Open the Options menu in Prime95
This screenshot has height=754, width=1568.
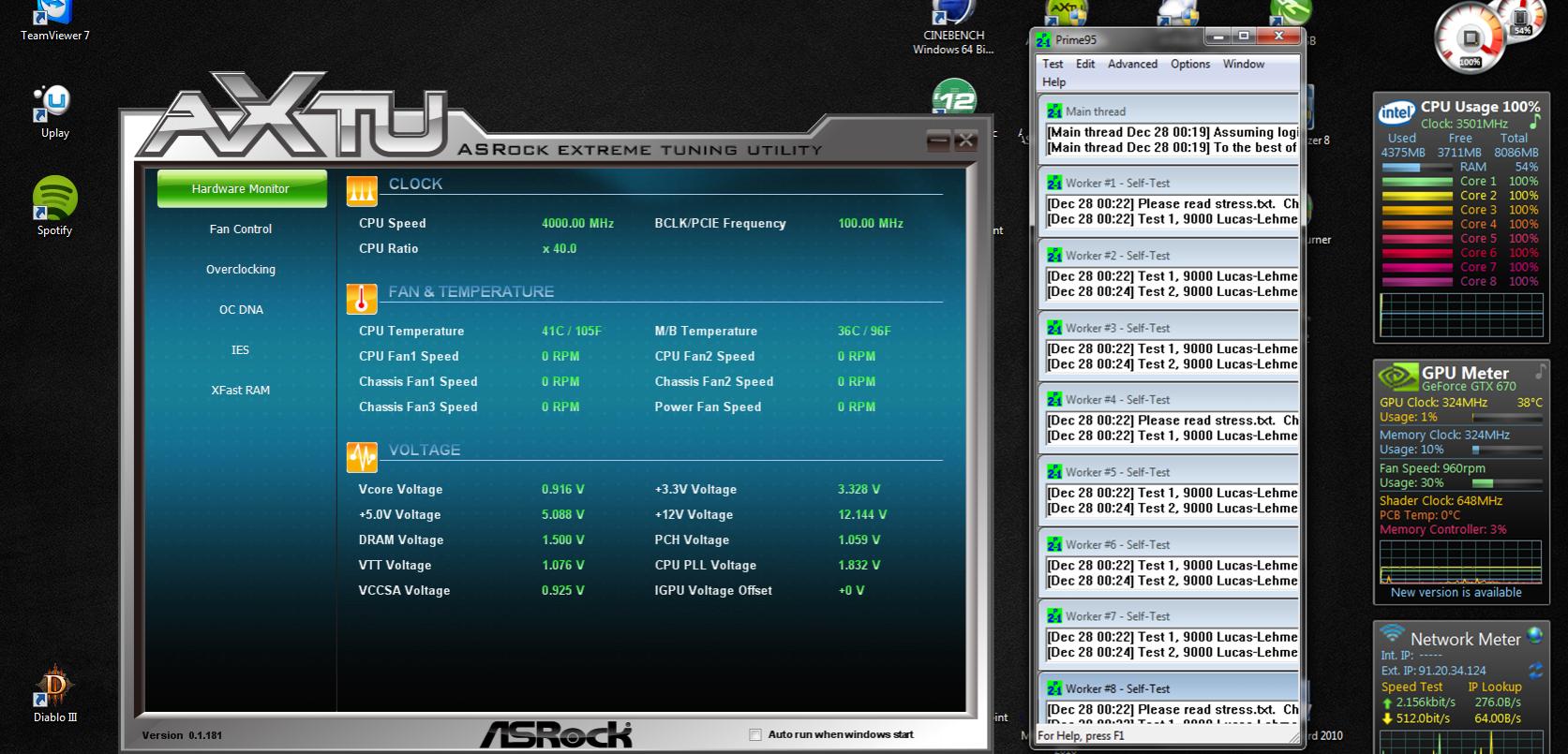point(1190,64)
